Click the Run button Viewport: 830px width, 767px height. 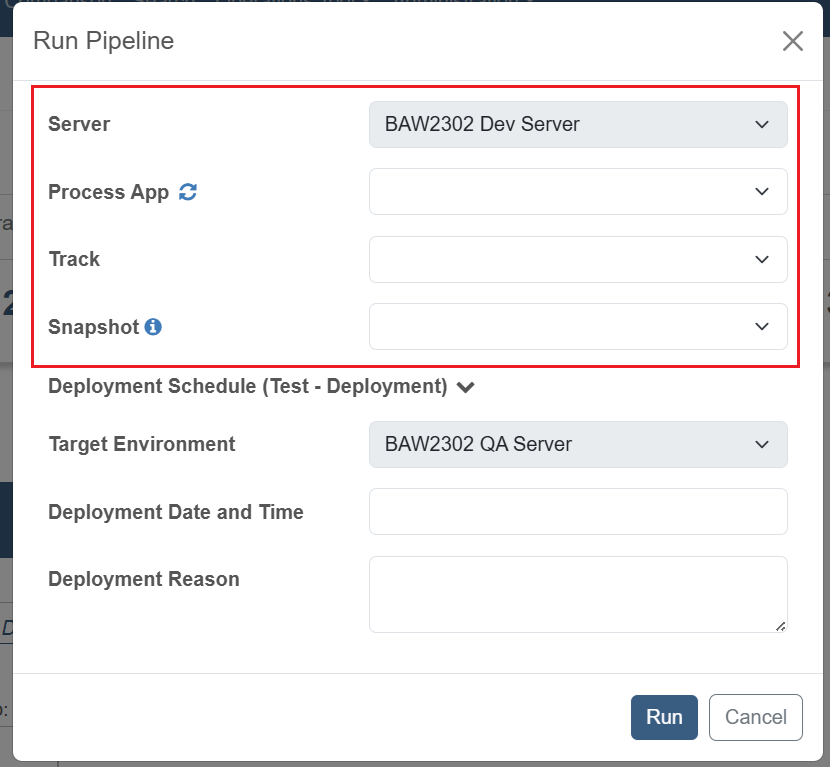(x=664, y=717)
